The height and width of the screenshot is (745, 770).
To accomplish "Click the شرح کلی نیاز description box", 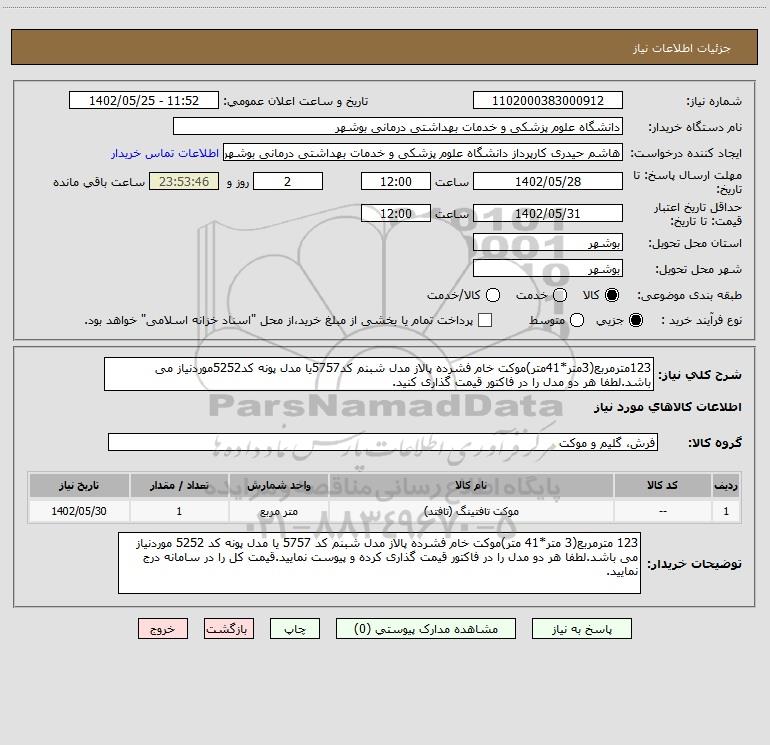I will point(379,374).
